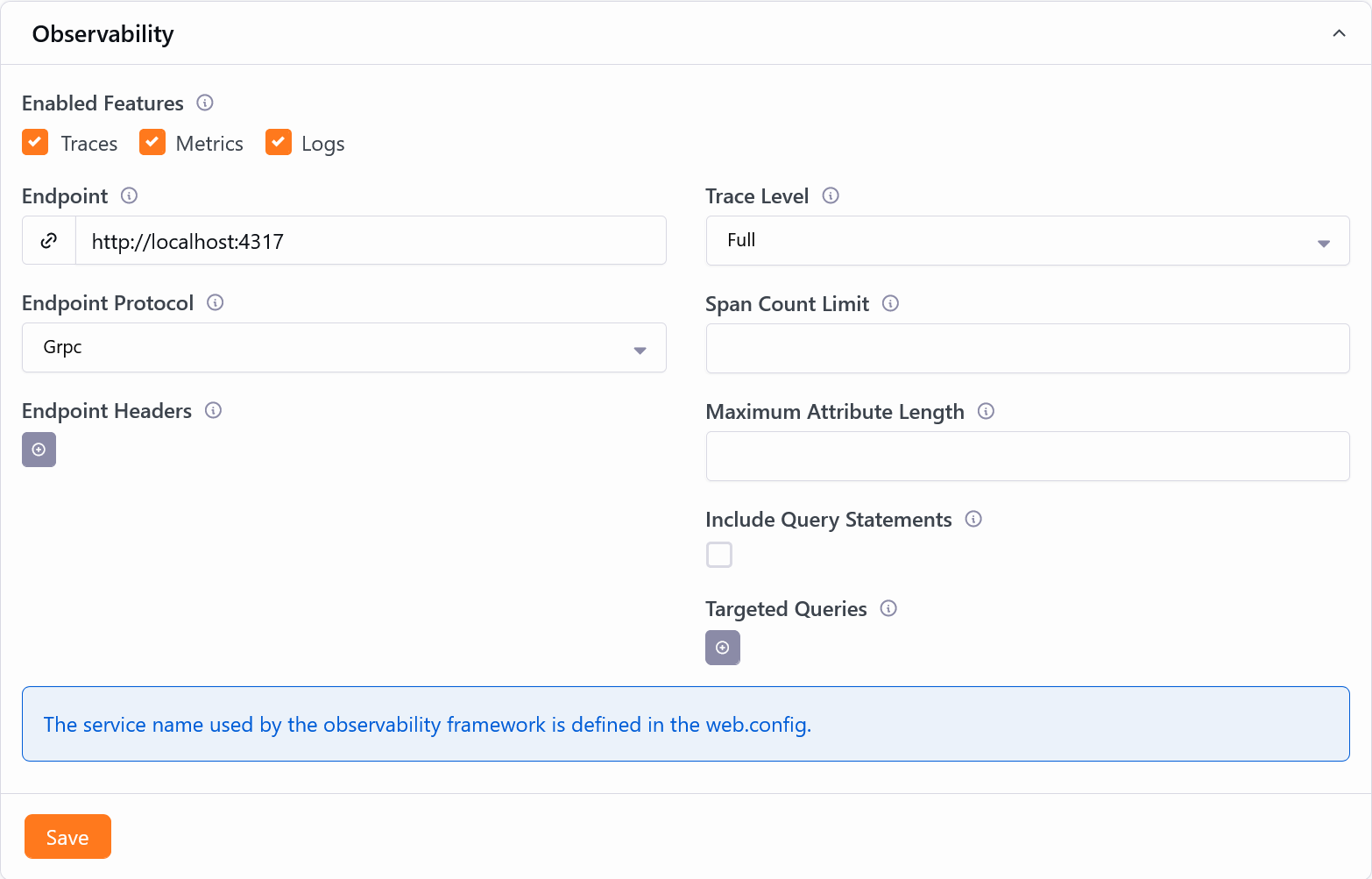Screen dimensions: 1372x879
Task: Collapse the Observability section
Action: coord(1339,33)
